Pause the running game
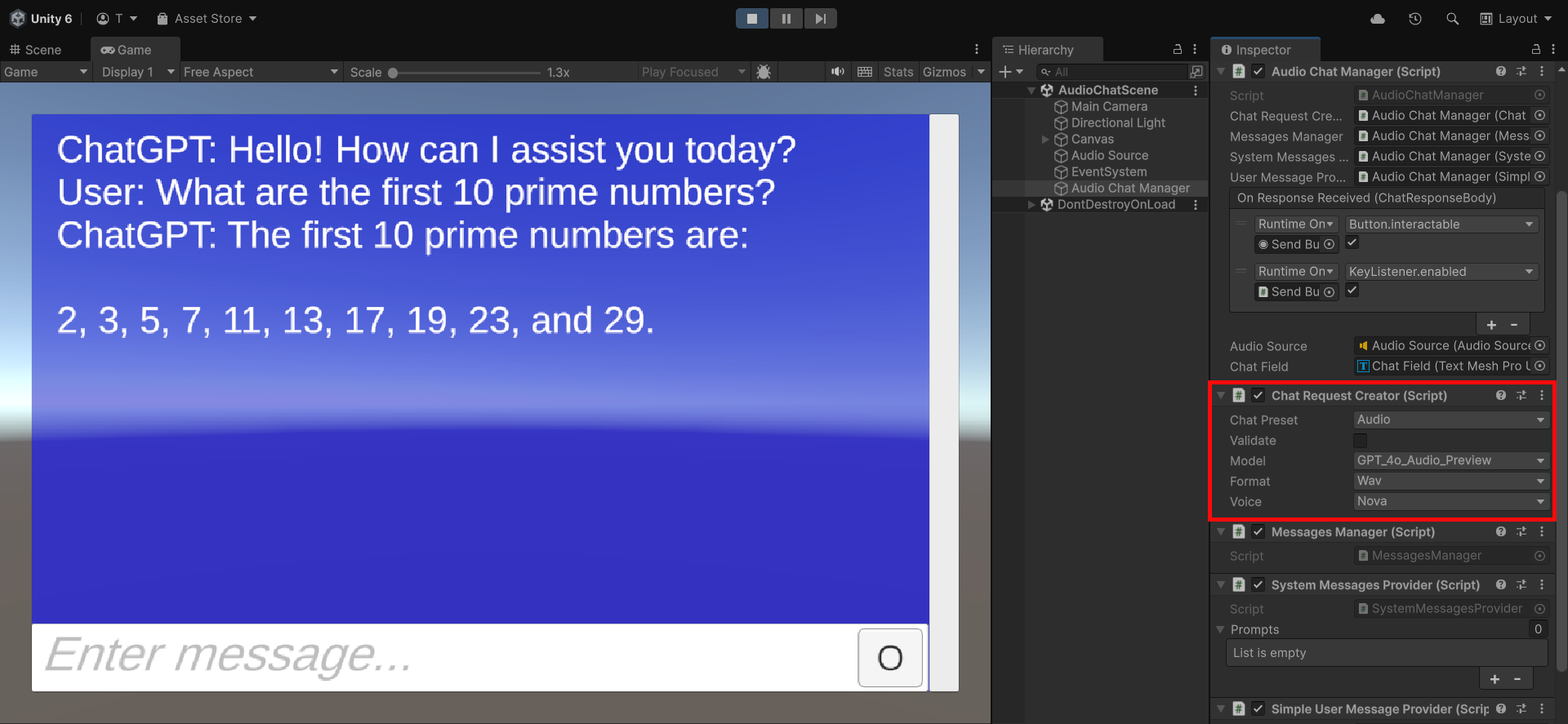The image size is (1568, 724). tap(786, 19)
